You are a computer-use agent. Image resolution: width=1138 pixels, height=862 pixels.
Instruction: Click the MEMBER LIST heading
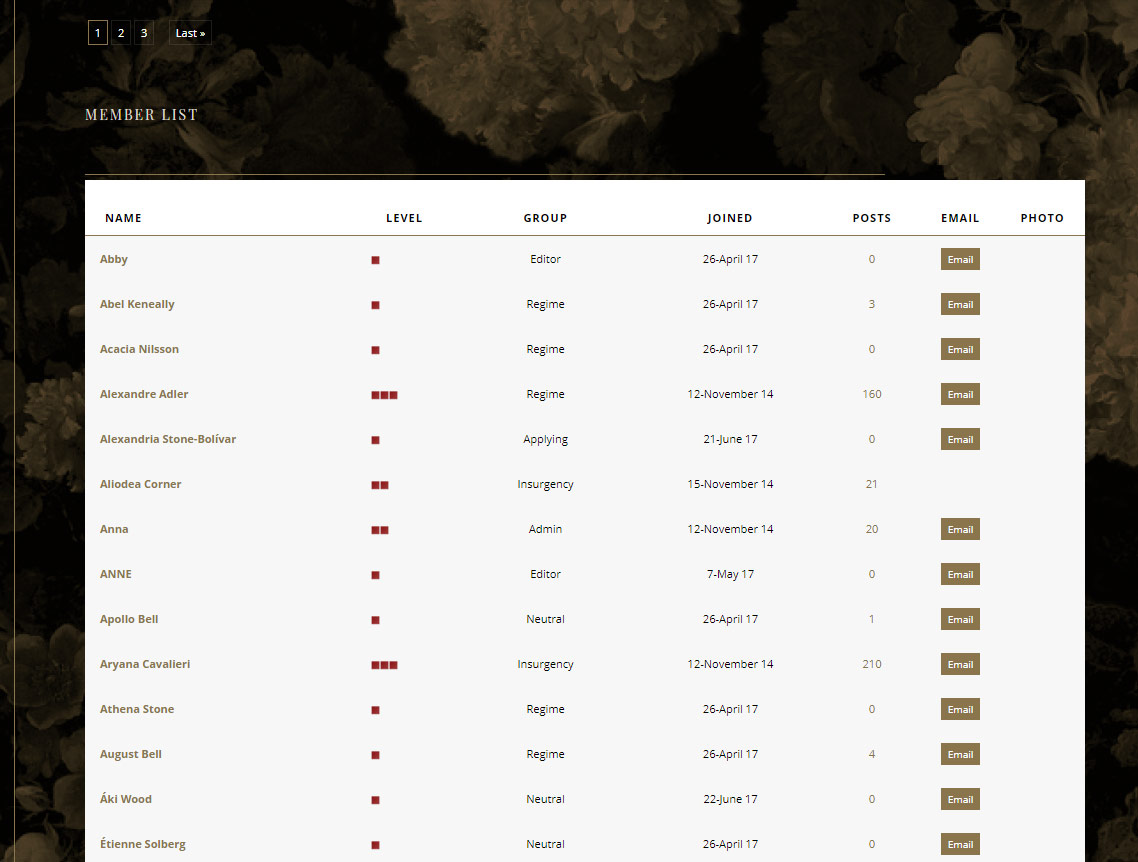[142, 115]
